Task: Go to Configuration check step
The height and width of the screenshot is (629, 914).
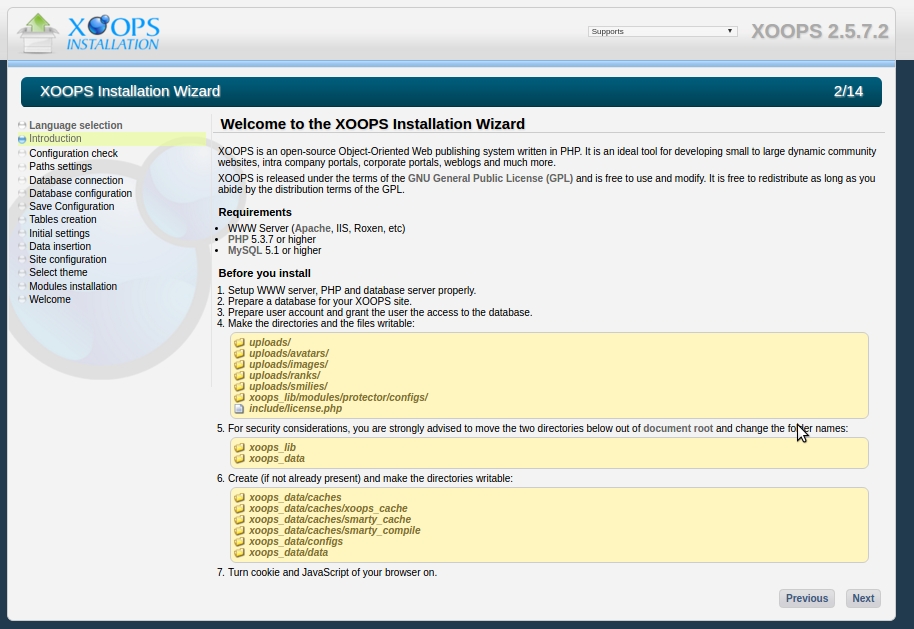Action: click(x=73, y=153)
